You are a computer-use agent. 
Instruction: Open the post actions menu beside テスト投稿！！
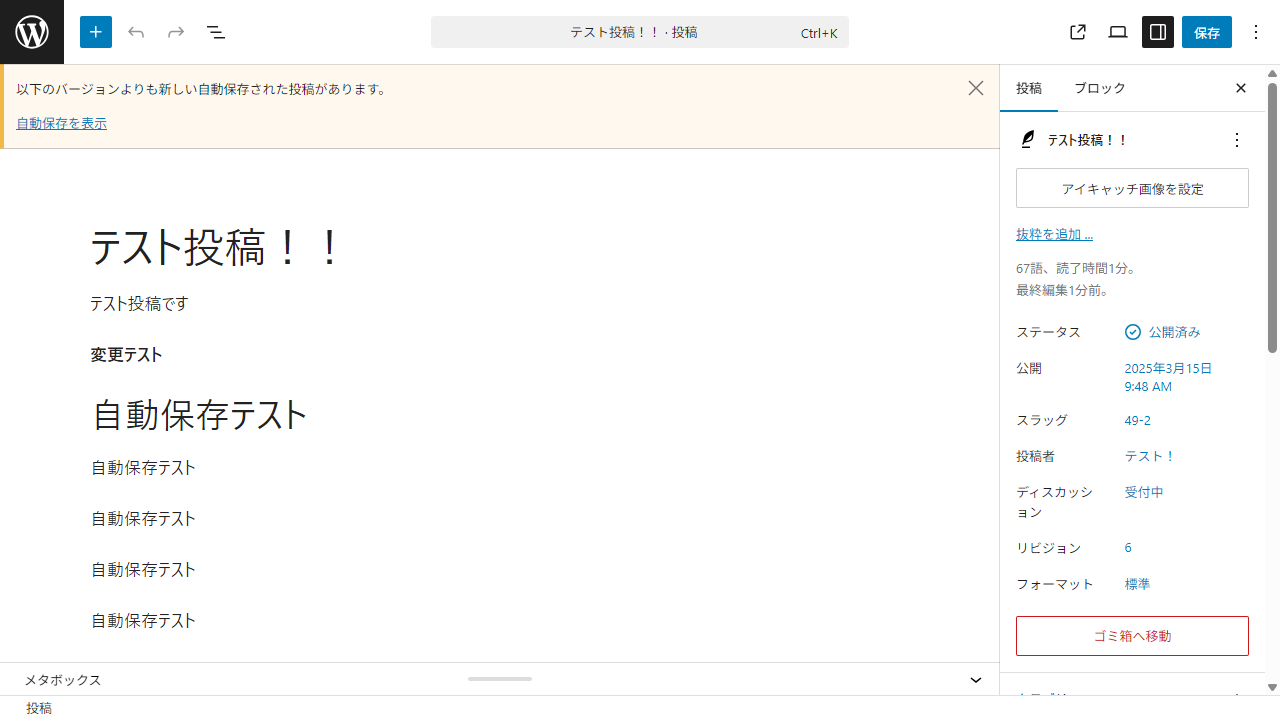tap(1236, 140)
